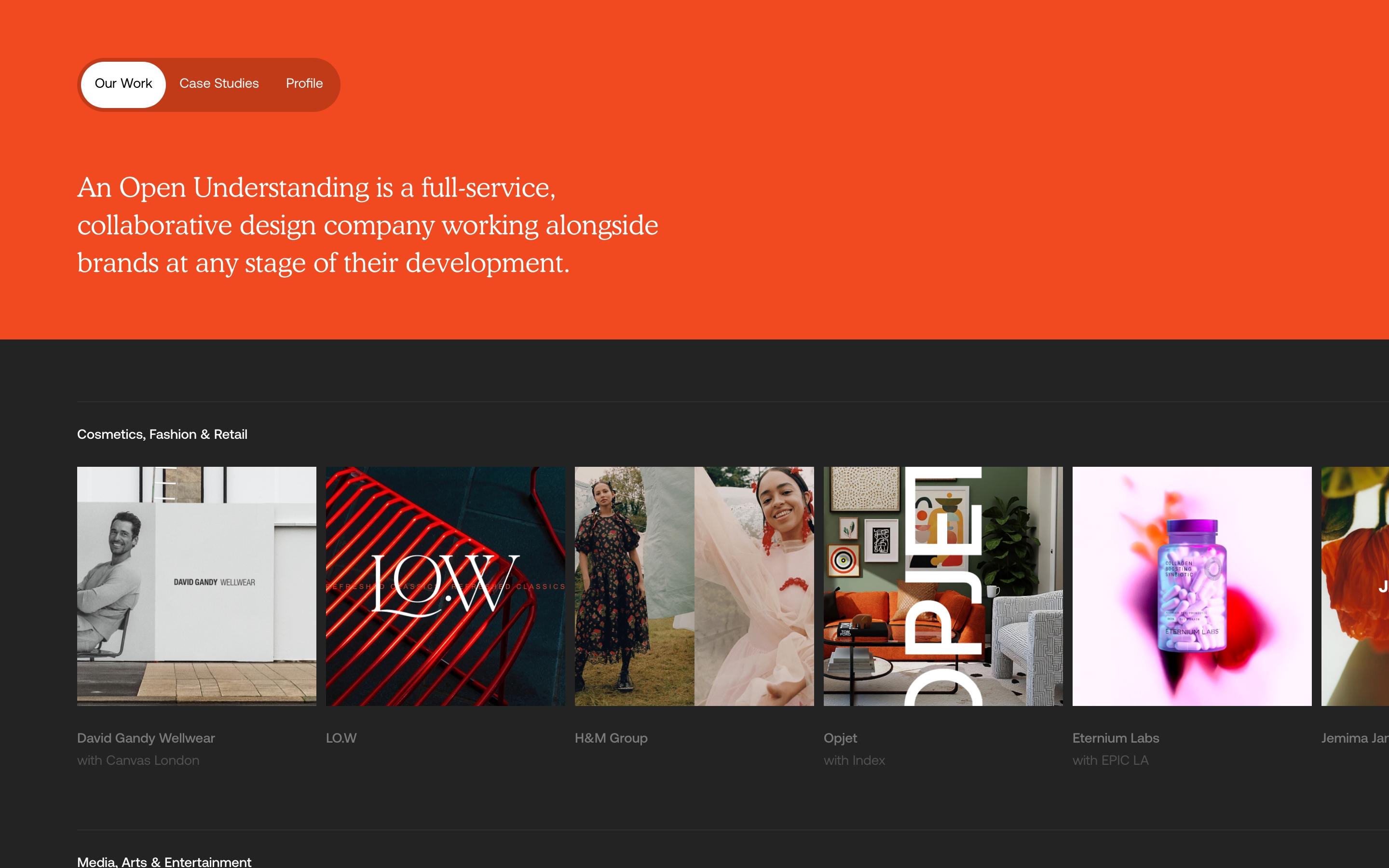Image resolution: width=1389 pixels, height=868 pixels.
Task: Click the 'with Index' credit text
Action: point(854,760)
